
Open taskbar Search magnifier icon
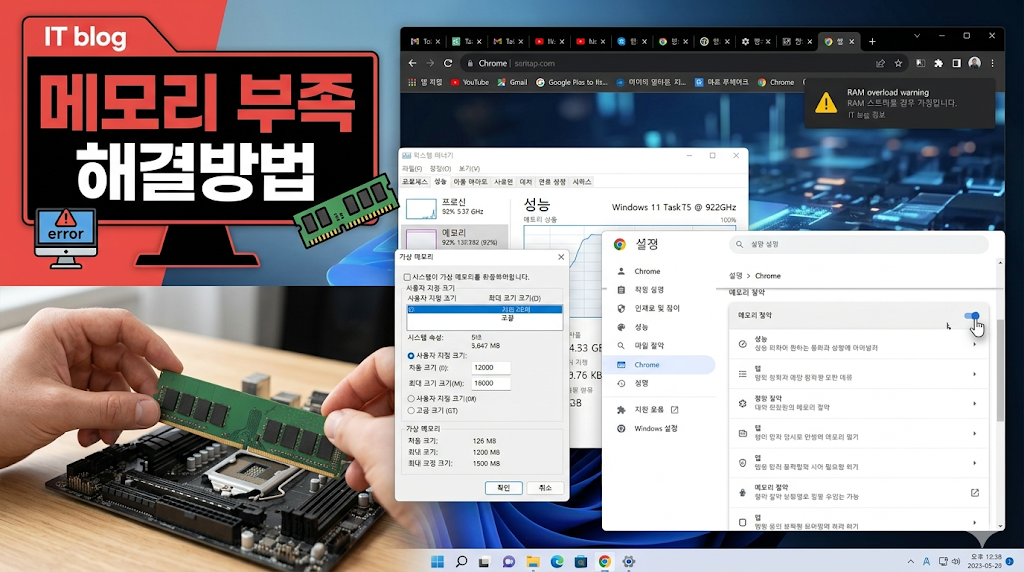point(462,562)
